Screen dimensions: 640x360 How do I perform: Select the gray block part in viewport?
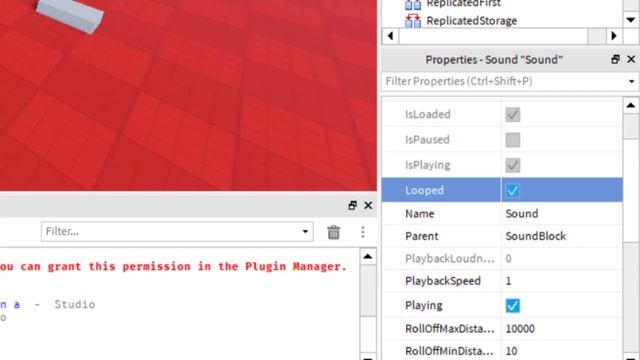pos(70,14)
